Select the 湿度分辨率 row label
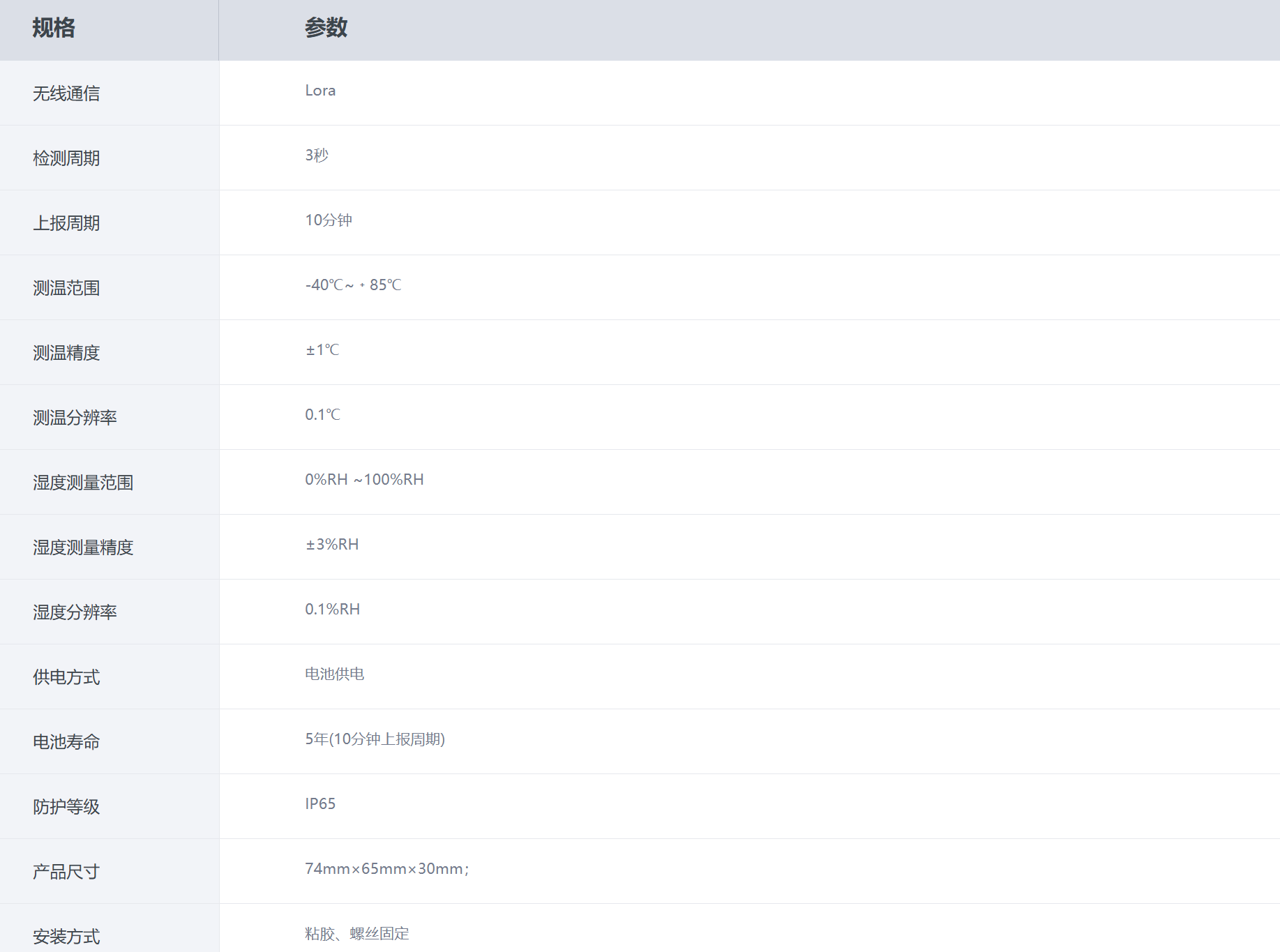1280x952 pixels. tap(75, 612)
